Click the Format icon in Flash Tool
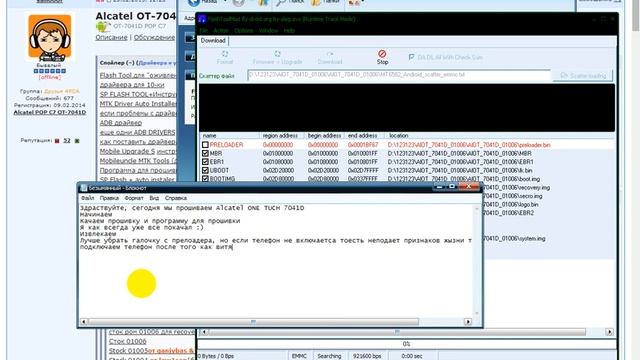The image size is (640, 360). [225, 54]
